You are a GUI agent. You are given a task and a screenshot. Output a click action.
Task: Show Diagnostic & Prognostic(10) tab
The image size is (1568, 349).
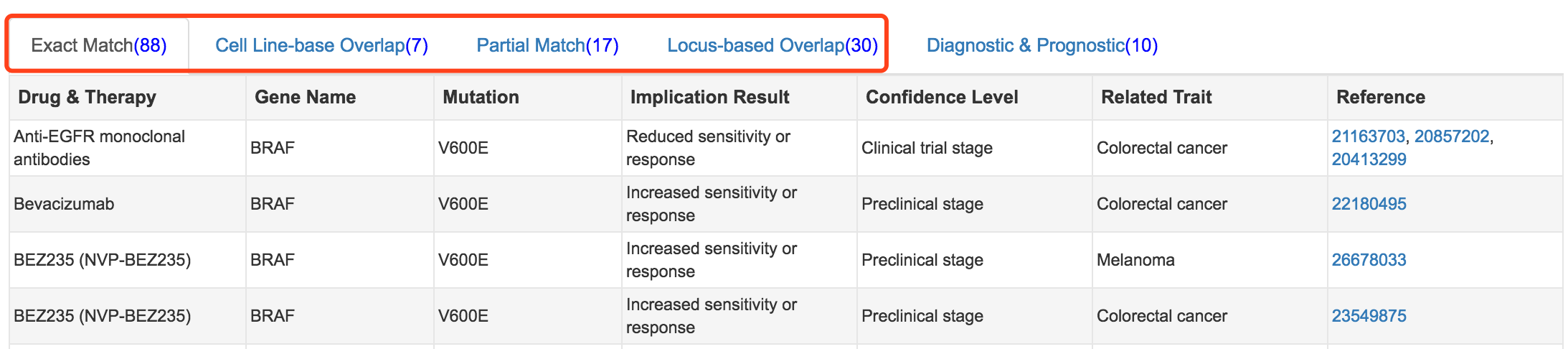[x=1042, y=45]
